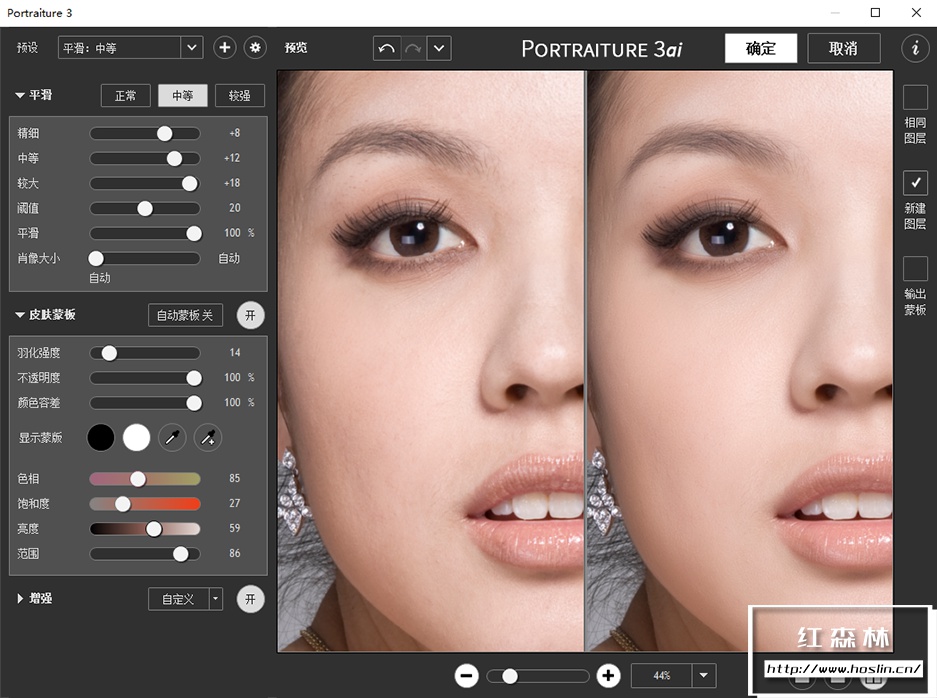
Task: Enable the 相同图层 checkbox
Action: tap(915, 97)
